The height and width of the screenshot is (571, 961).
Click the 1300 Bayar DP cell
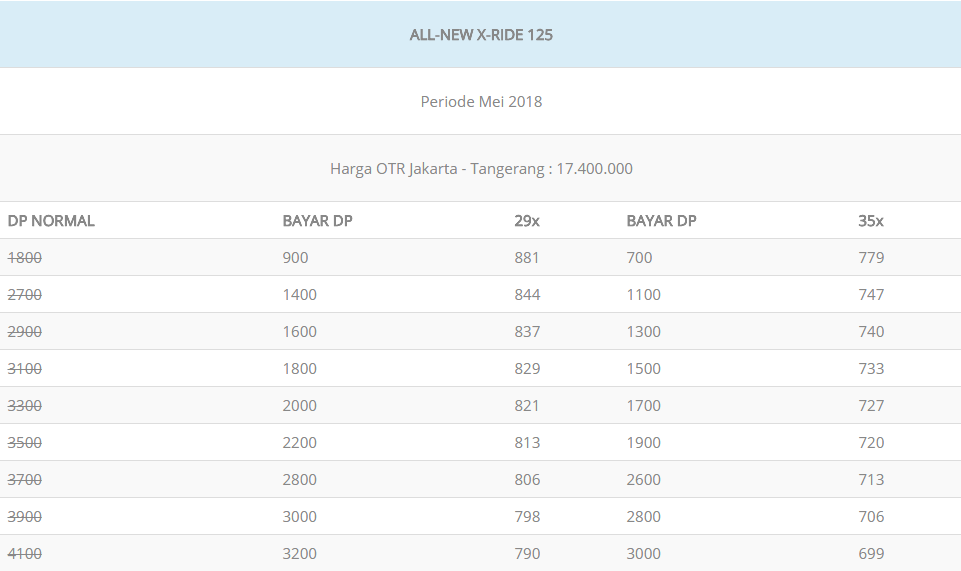(x=644, y=331)
